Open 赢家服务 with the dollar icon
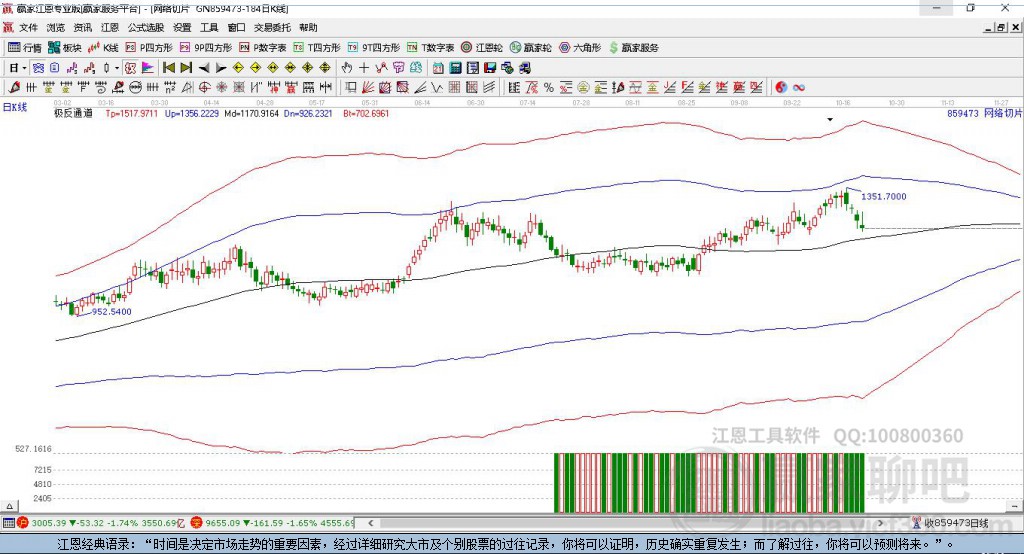The height and width of the screenshot is (554, 1024). point(634,48)
